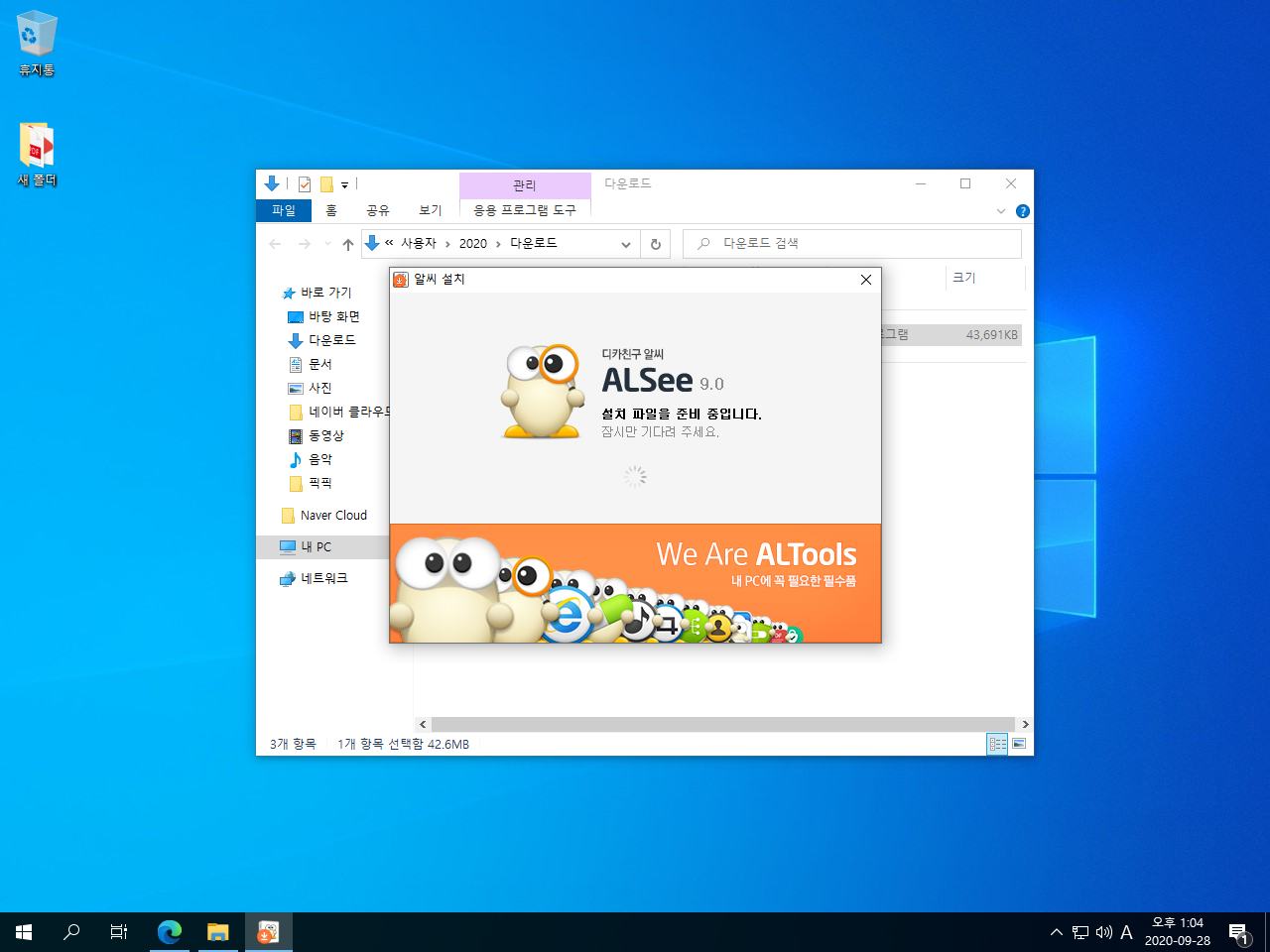
Task: Select 네트워크 in the navigation pane
Action: click(316, 578)
